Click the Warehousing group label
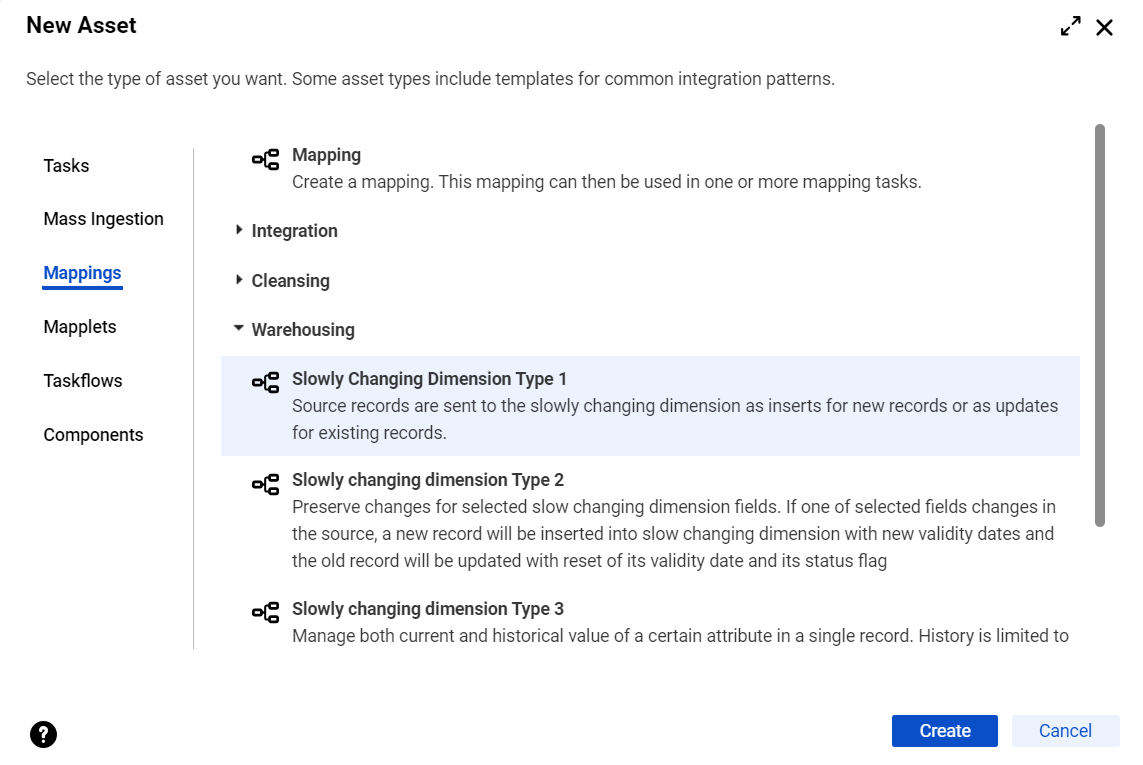 tap(303, 330)
